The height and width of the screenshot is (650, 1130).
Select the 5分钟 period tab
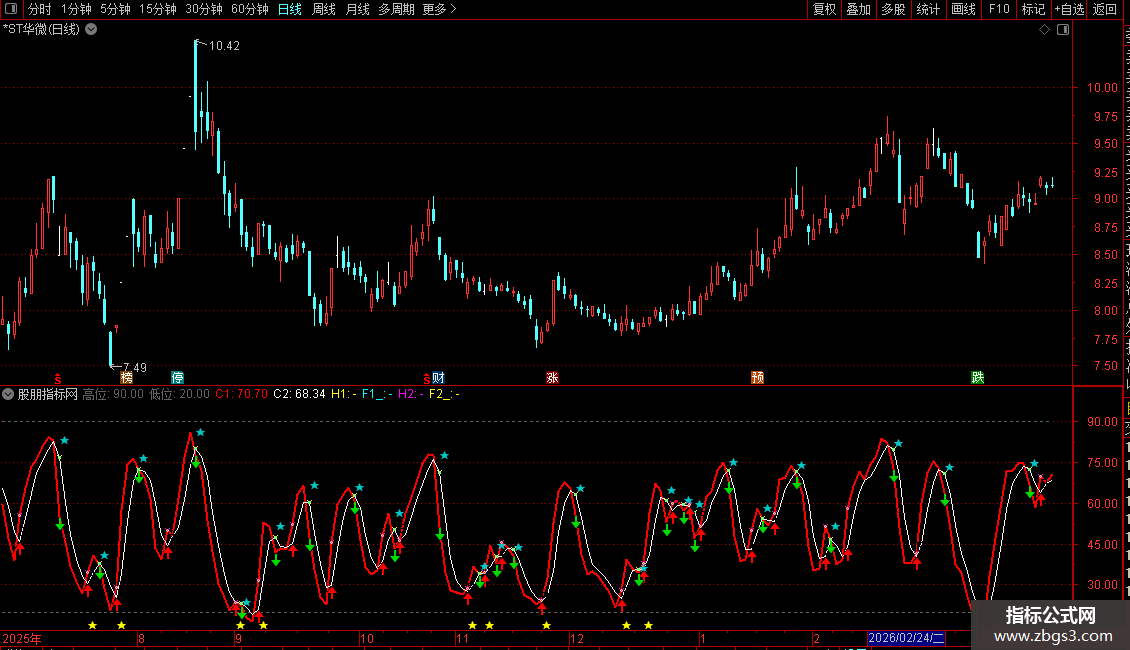pos(115,9)
